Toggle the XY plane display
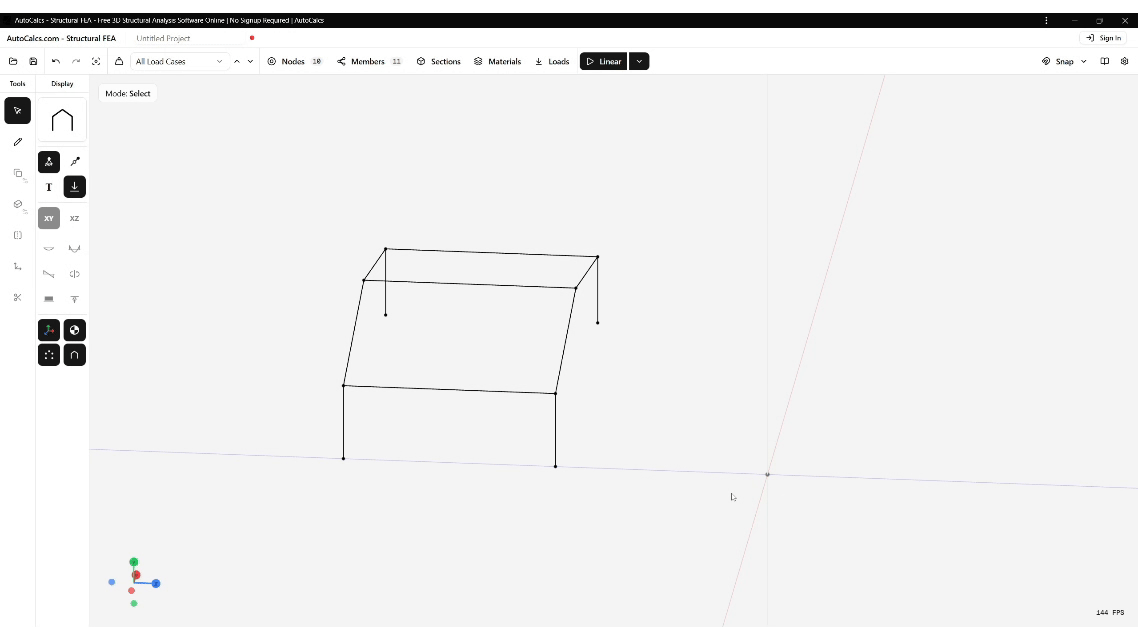This screenshot has width=1138, height=640. 48,218
